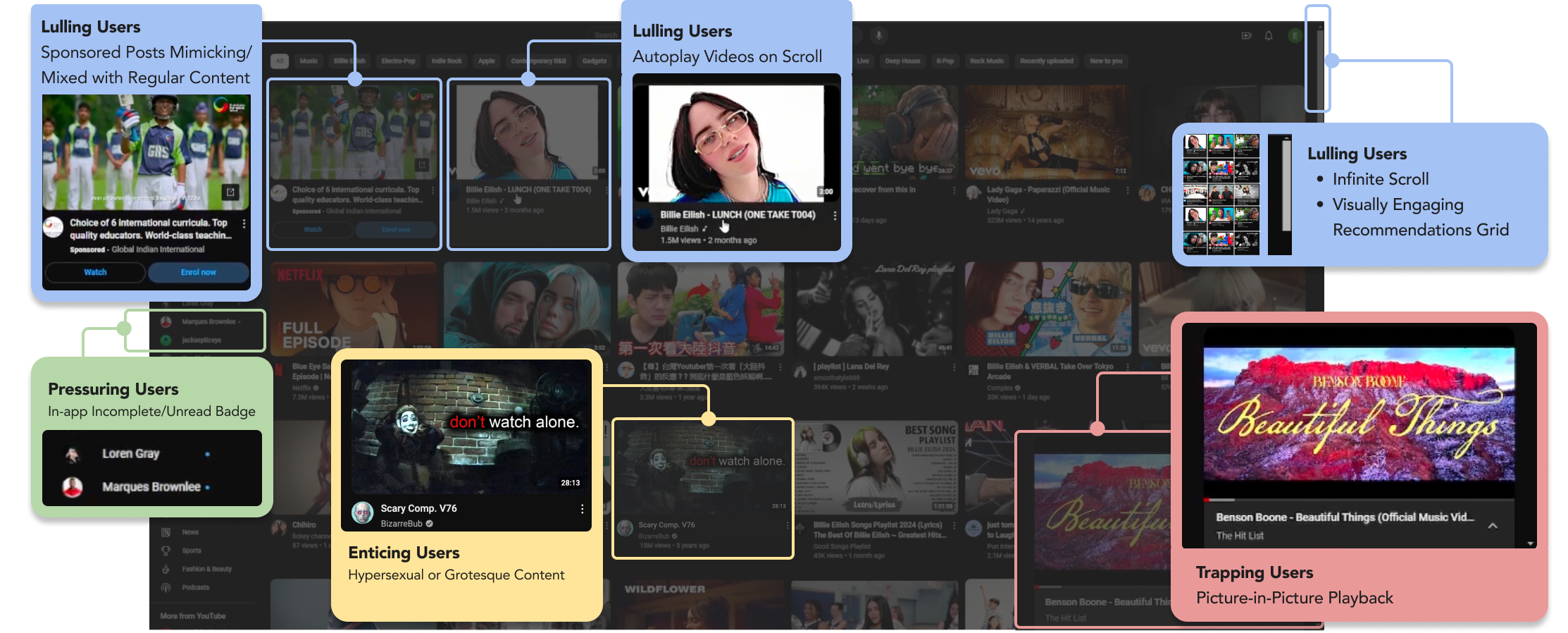
Task: Open three-dot menu on Scary Comp. V76 callout
Action: click(x=582, y=509)
